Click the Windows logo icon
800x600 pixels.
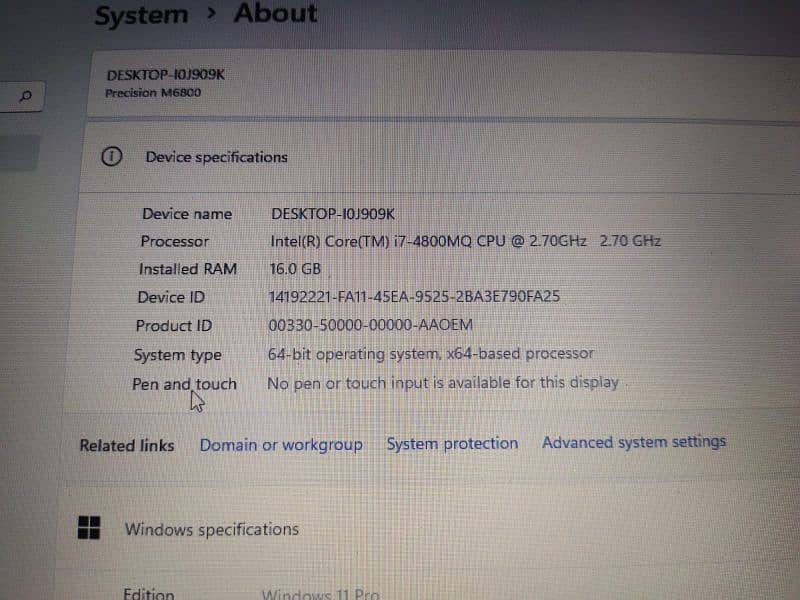point(89,529)
